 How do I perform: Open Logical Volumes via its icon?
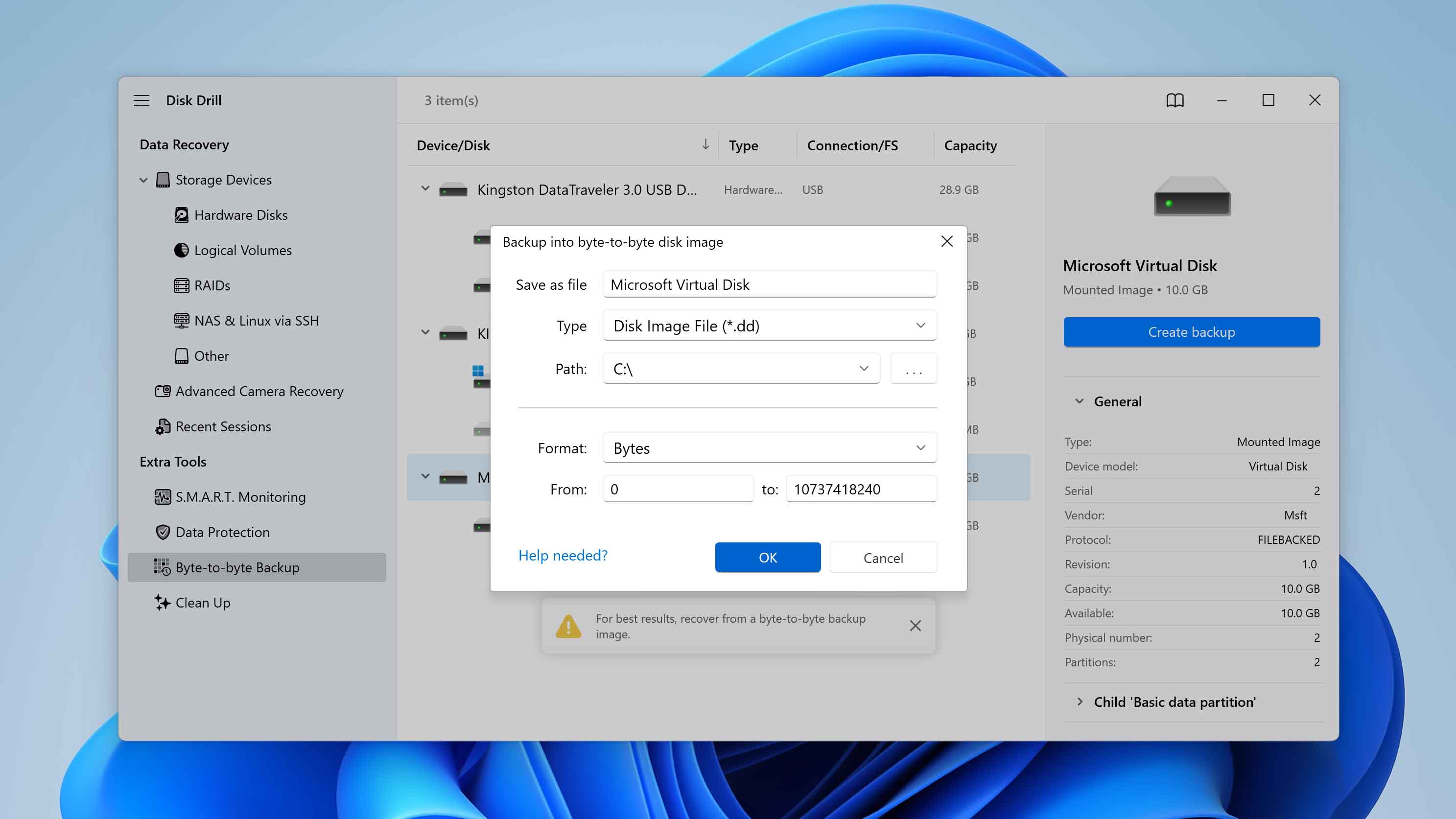tap(181, 250)
